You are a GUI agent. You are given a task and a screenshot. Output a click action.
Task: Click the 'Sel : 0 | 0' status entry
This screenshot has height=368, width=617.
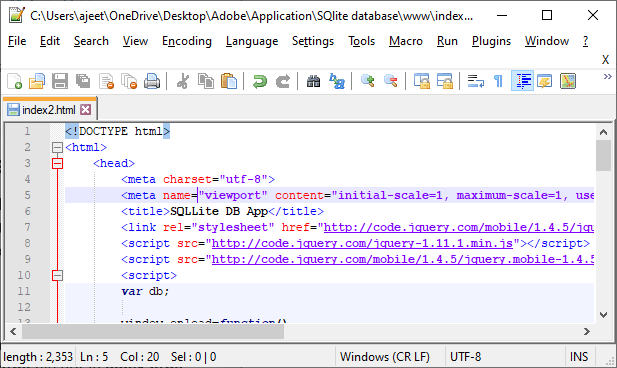point(194,357)
